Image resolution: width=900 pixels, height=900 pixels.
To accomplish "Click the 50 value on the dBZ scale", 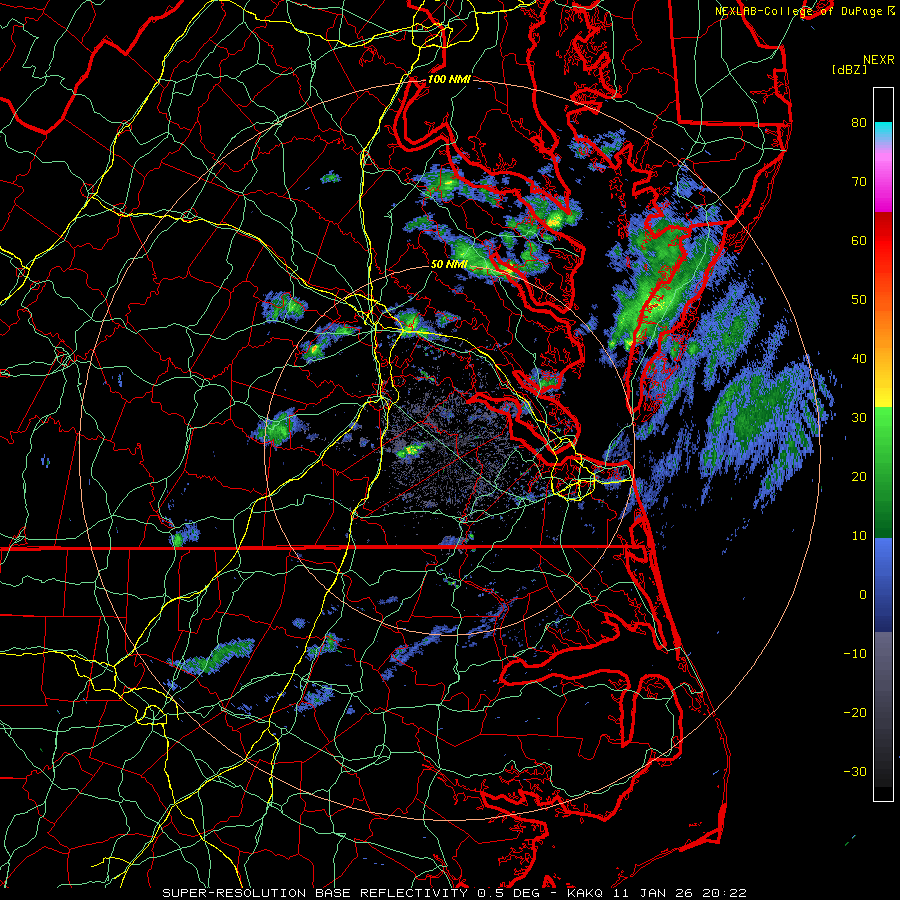I will 859,300.
